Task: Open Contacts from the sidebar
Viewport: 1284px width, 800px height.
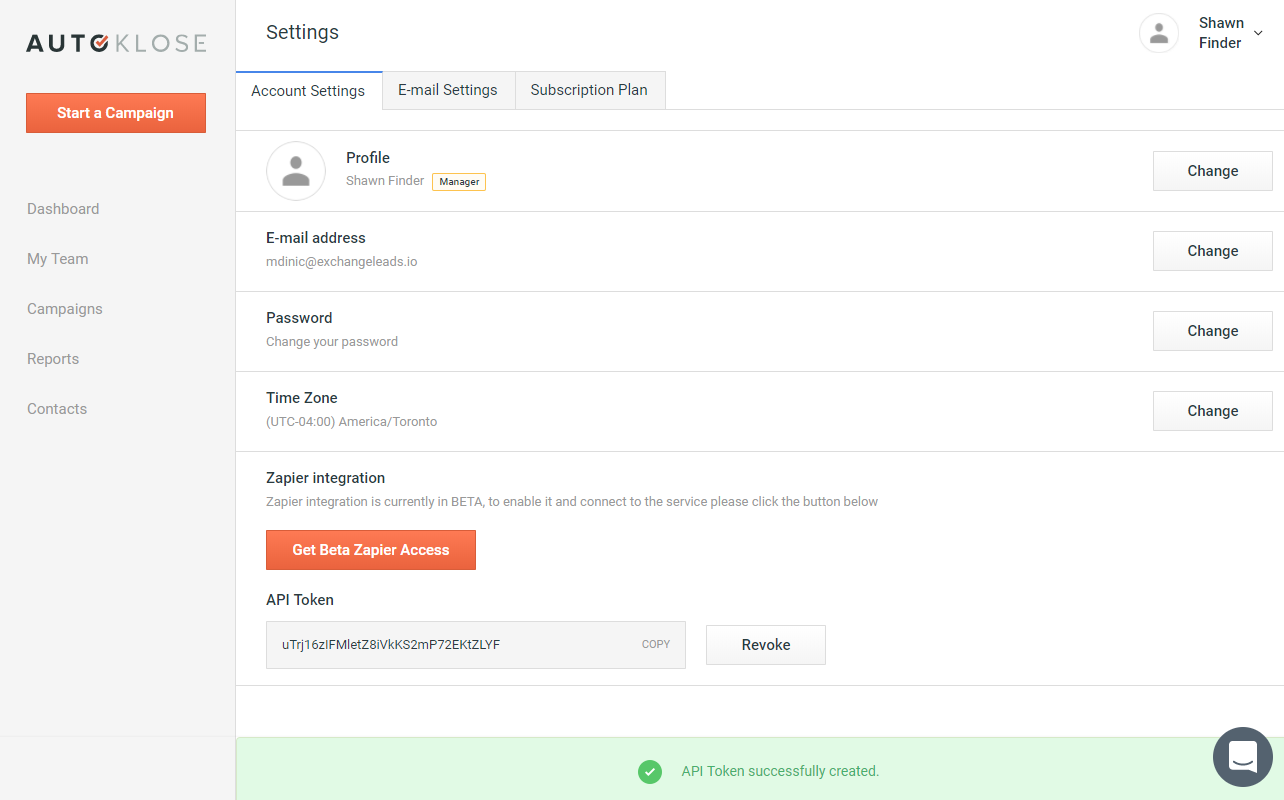Action: 57,409
